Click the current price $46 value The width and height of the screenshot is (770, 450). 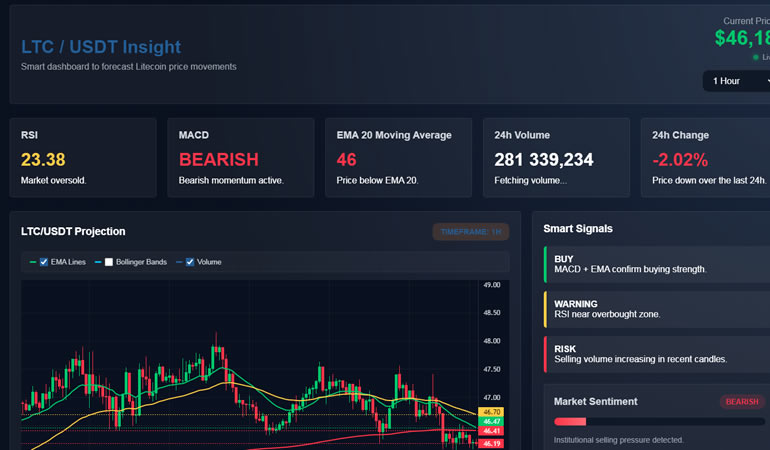(742, 38)
